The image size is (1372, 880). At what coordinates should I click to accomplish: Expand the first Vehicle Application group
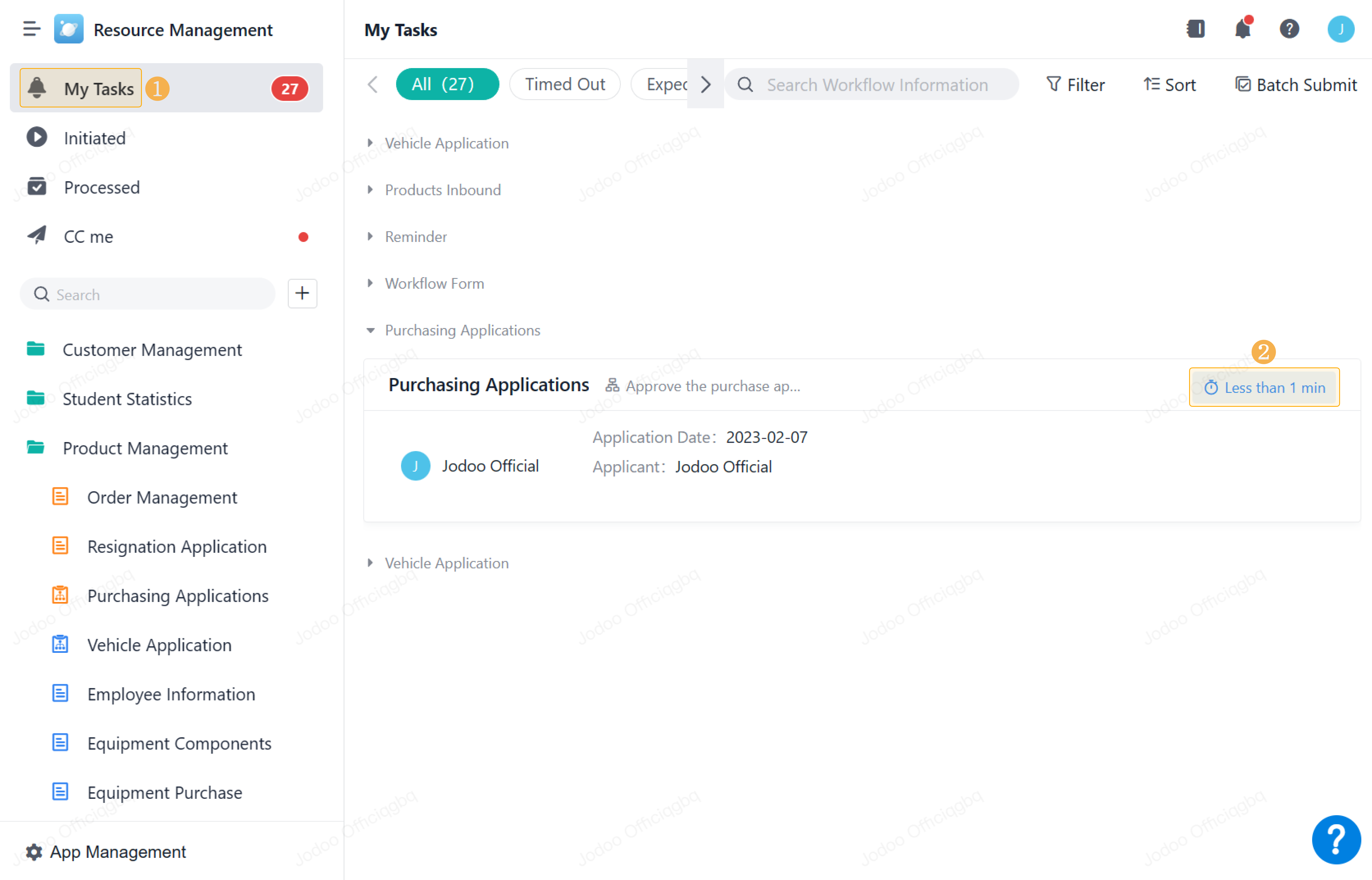click(370, 143)
